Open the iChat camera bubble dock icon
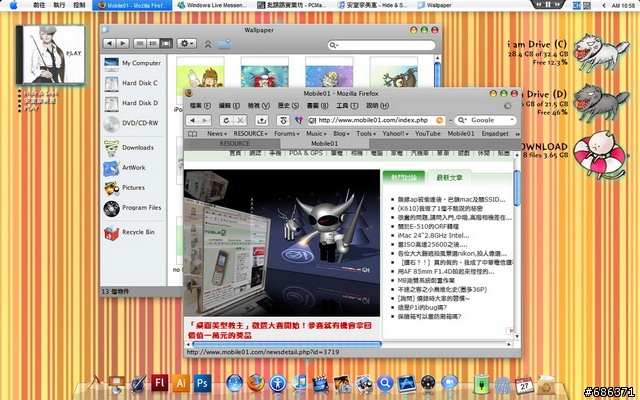The width and height of the screenshot is (640, 400). pyautogui.click(x=449, y=383)
